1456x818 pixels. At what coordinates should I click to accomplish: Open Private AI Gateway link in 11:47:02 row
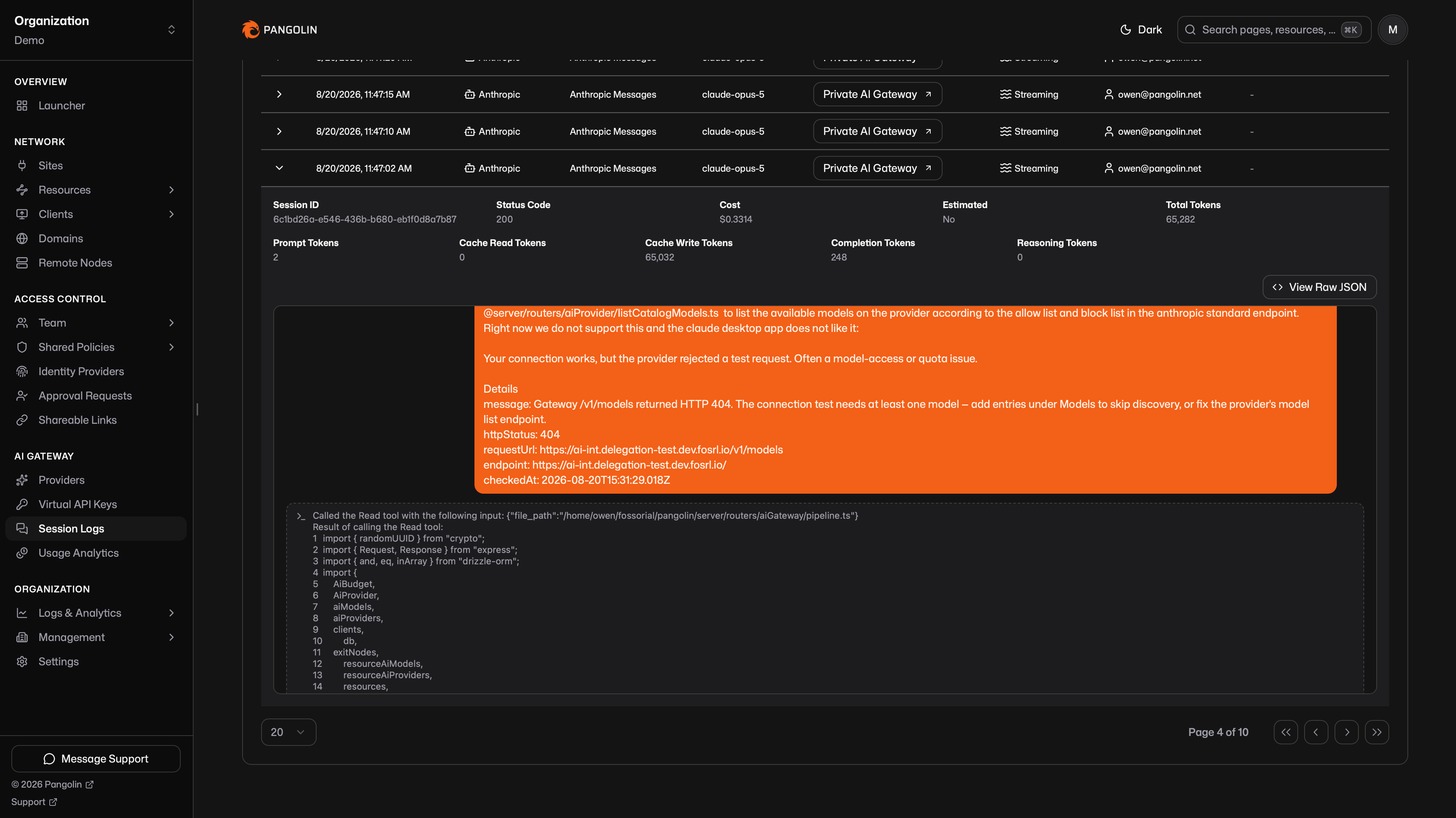[x=877, y=168]
